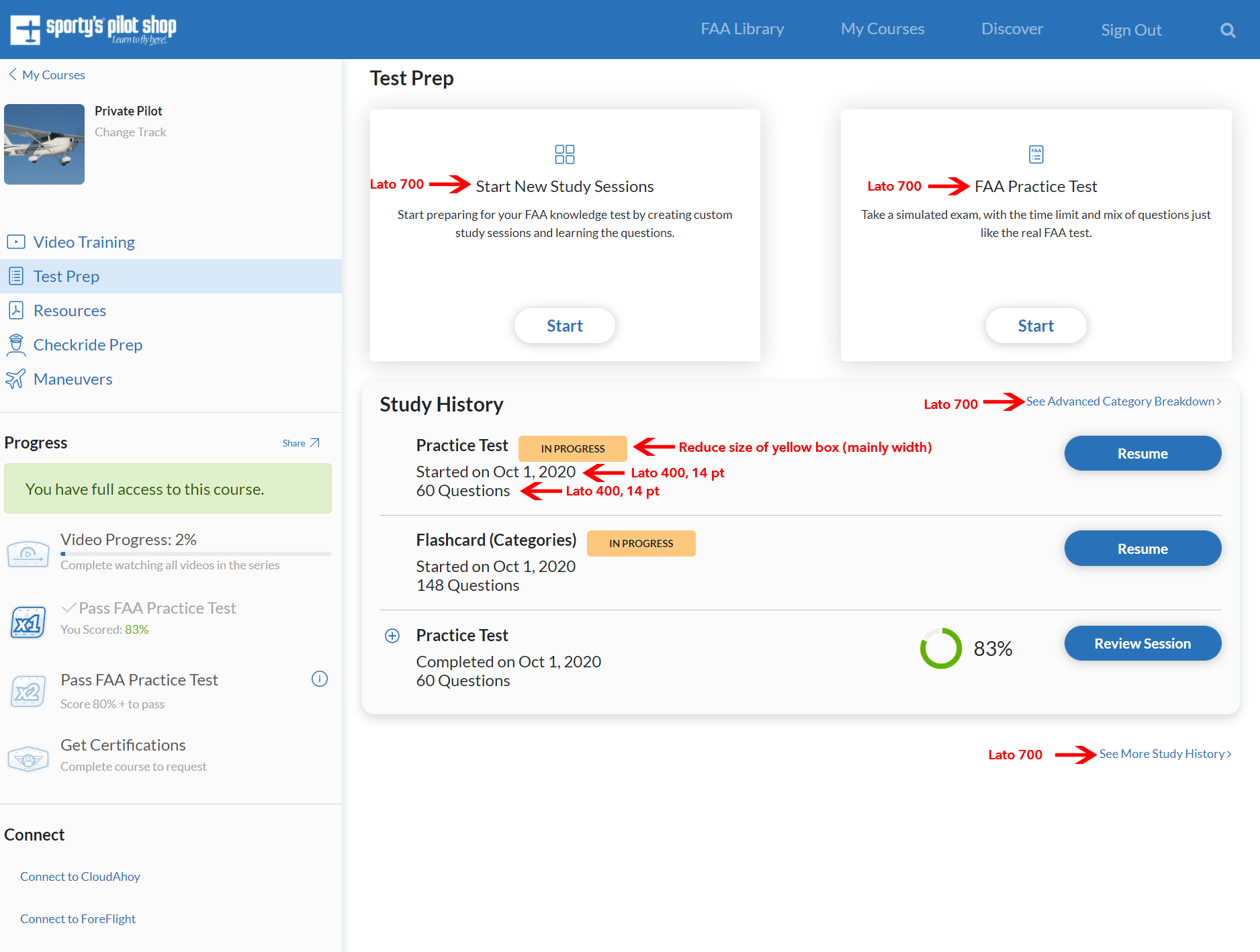
Task: Click the Video Training play icon
Action: point(16,242)
